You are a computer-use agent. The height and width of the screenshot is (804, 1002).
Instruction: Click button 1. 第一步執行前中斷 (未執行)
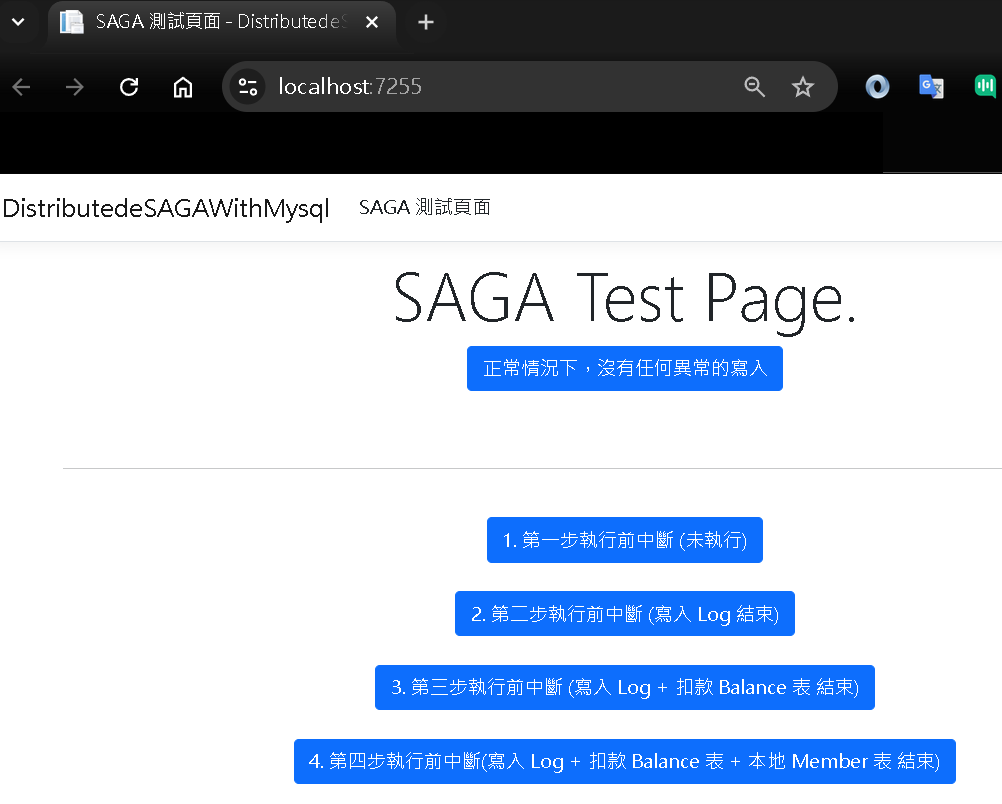coord(625,540)
